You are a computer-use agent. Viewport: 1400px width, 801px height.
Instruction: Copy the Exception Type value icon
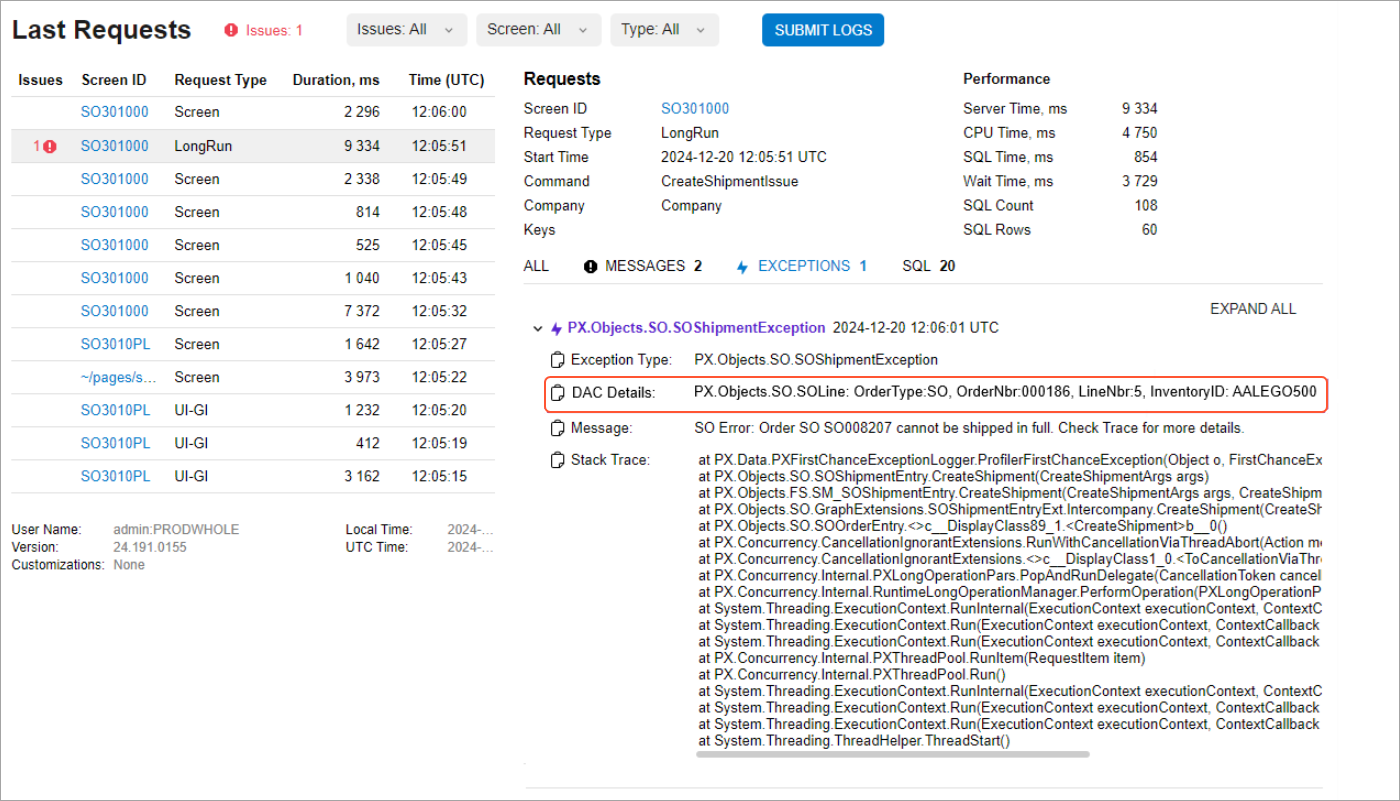tap(558, 360)
